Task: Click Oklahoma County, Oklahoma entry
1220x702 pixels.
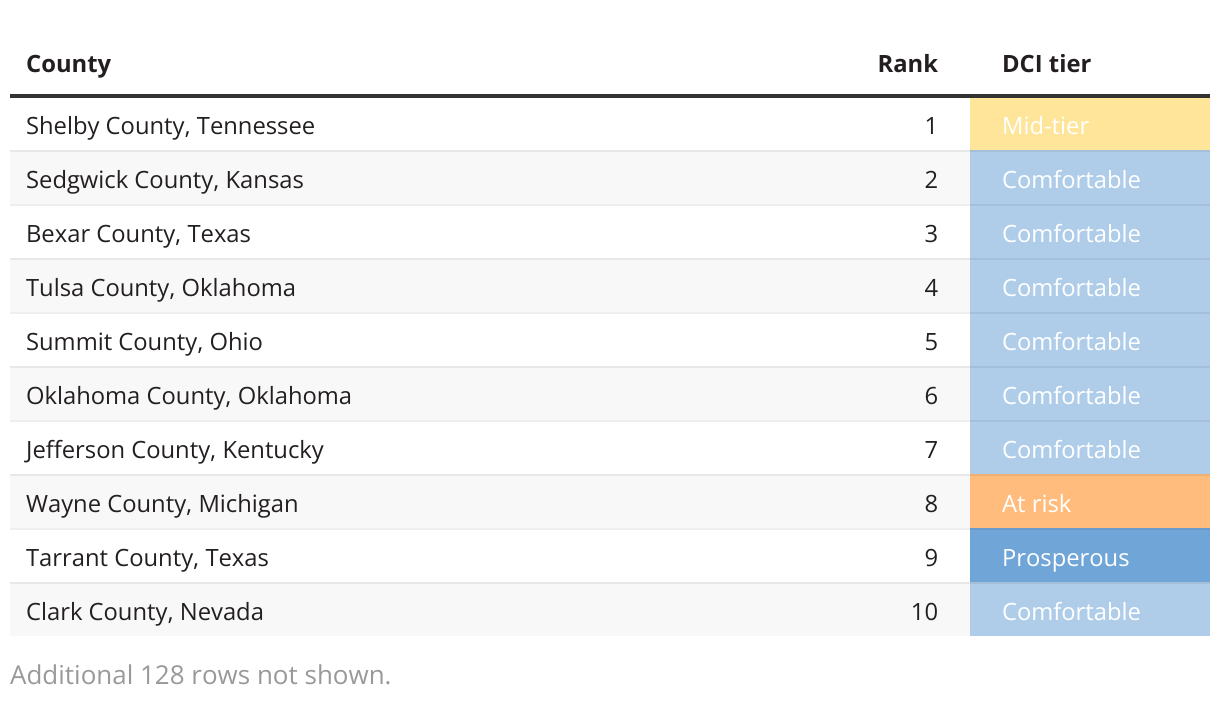Action: pos(189,396)
